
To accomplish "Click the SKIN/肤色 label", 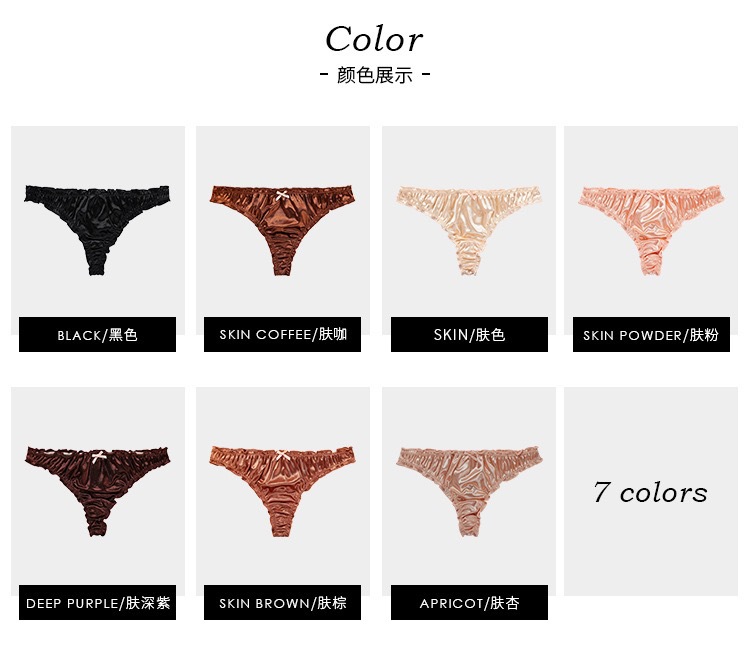I will click(469, 334).
